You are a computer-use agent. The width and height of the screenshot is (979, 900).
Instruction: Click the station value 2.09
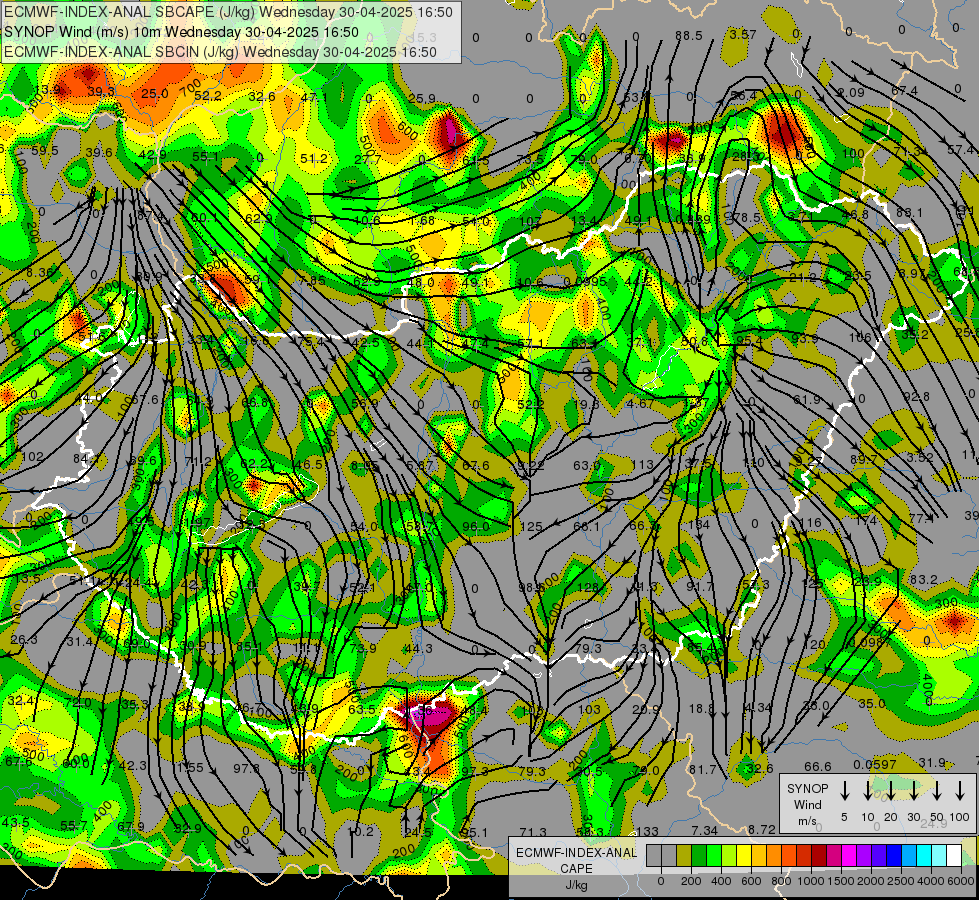(851, 92)
